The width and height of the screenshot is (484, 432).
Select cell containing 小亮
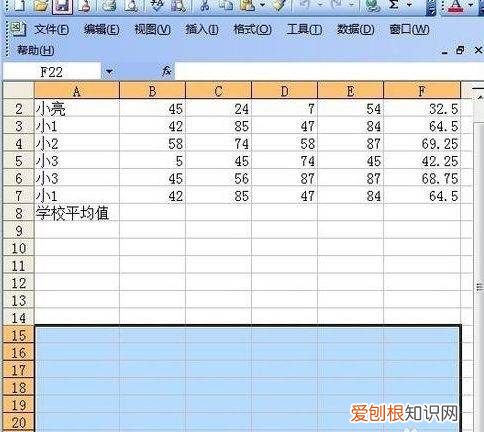coord(77,109)
